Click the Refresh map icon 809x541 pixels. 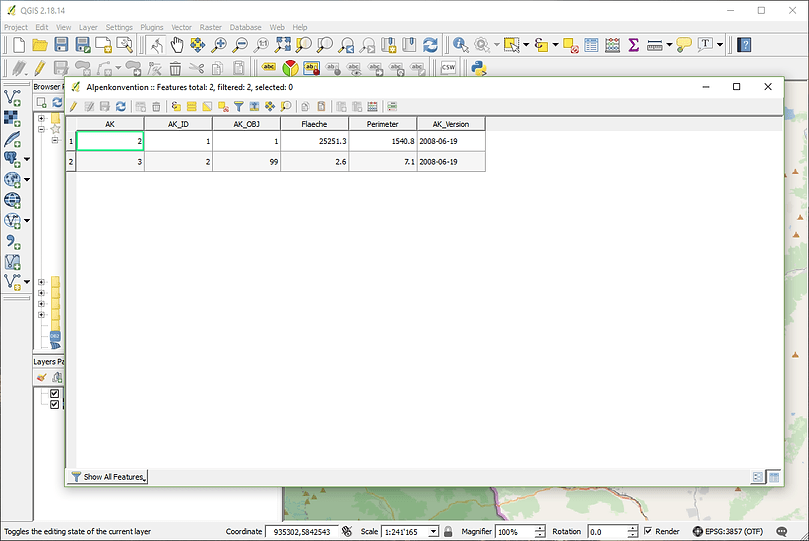[x=430, y=45]
